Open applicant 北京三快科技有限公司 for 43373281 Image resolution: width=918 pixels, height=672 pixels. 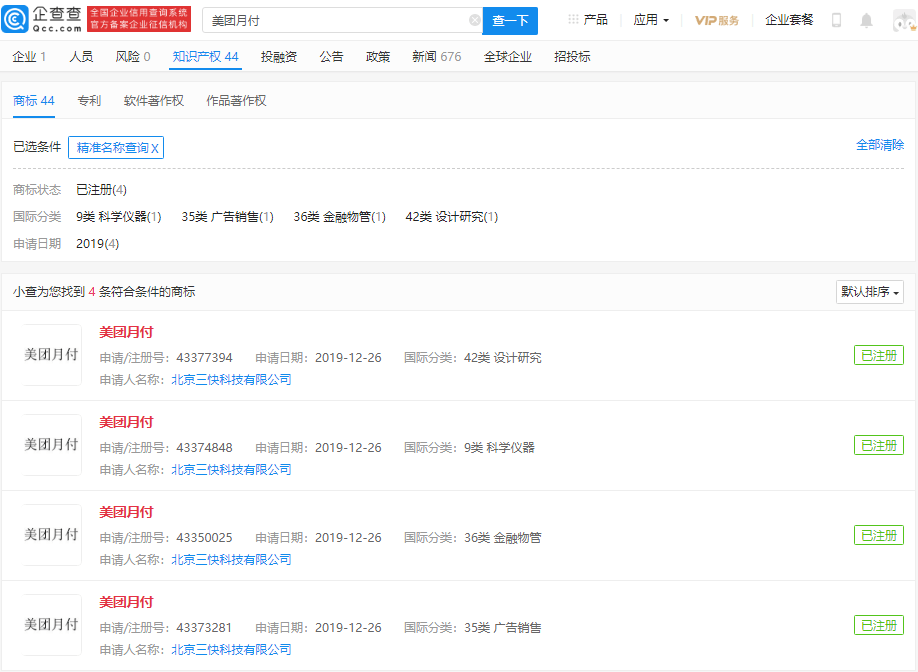point(231,650)
